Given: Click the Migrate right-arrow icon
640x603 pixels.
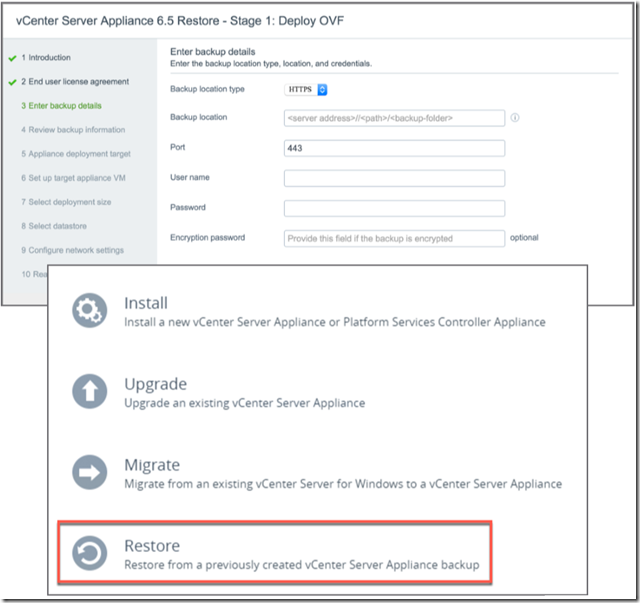Looking at the screenshot, I should [89, 472].
